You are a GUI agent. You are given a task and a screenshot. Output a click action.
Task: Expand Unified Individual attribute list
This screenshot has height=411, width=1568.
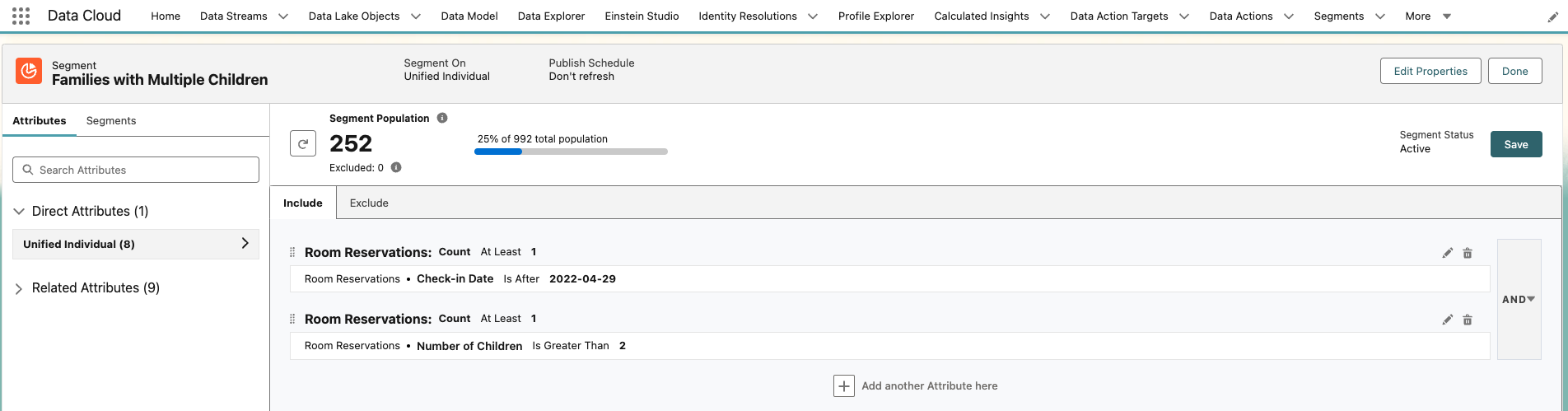tap(245, 244)
